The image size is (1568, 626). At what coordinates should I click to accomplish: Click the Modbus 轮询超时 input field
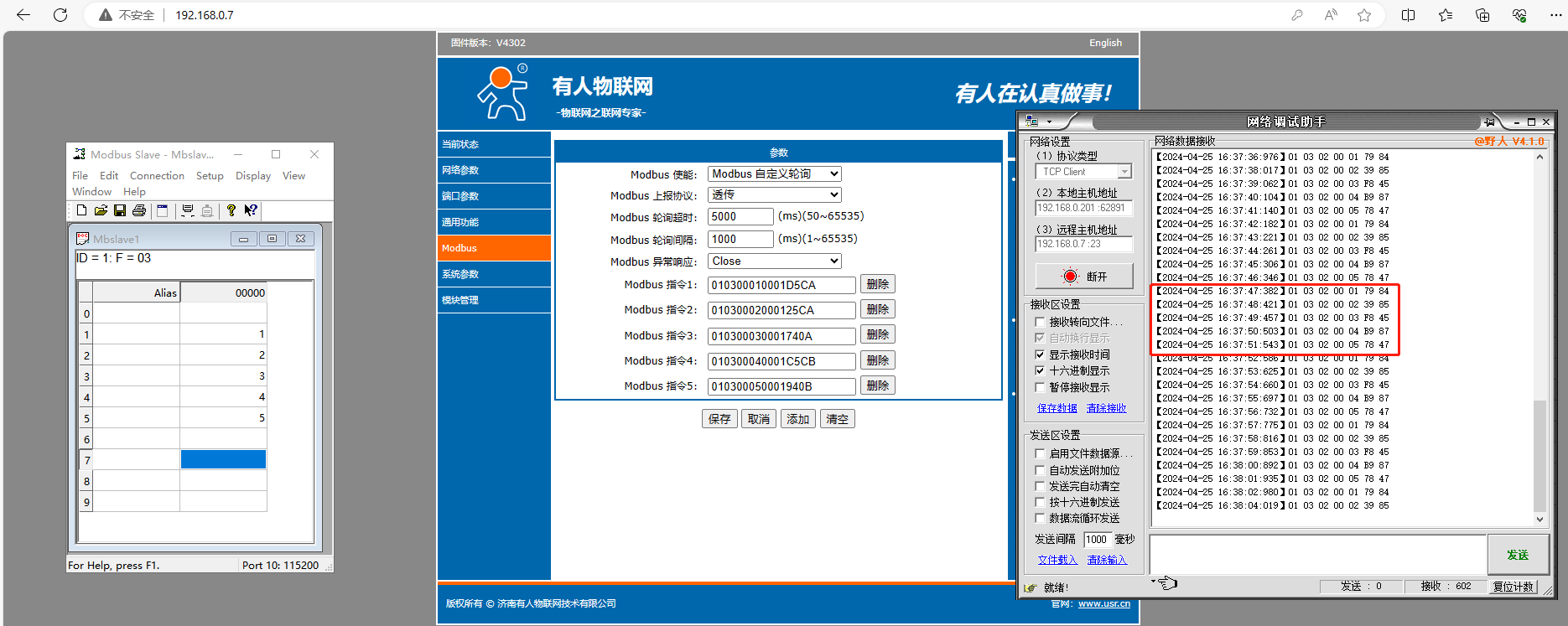click(740, 216)
